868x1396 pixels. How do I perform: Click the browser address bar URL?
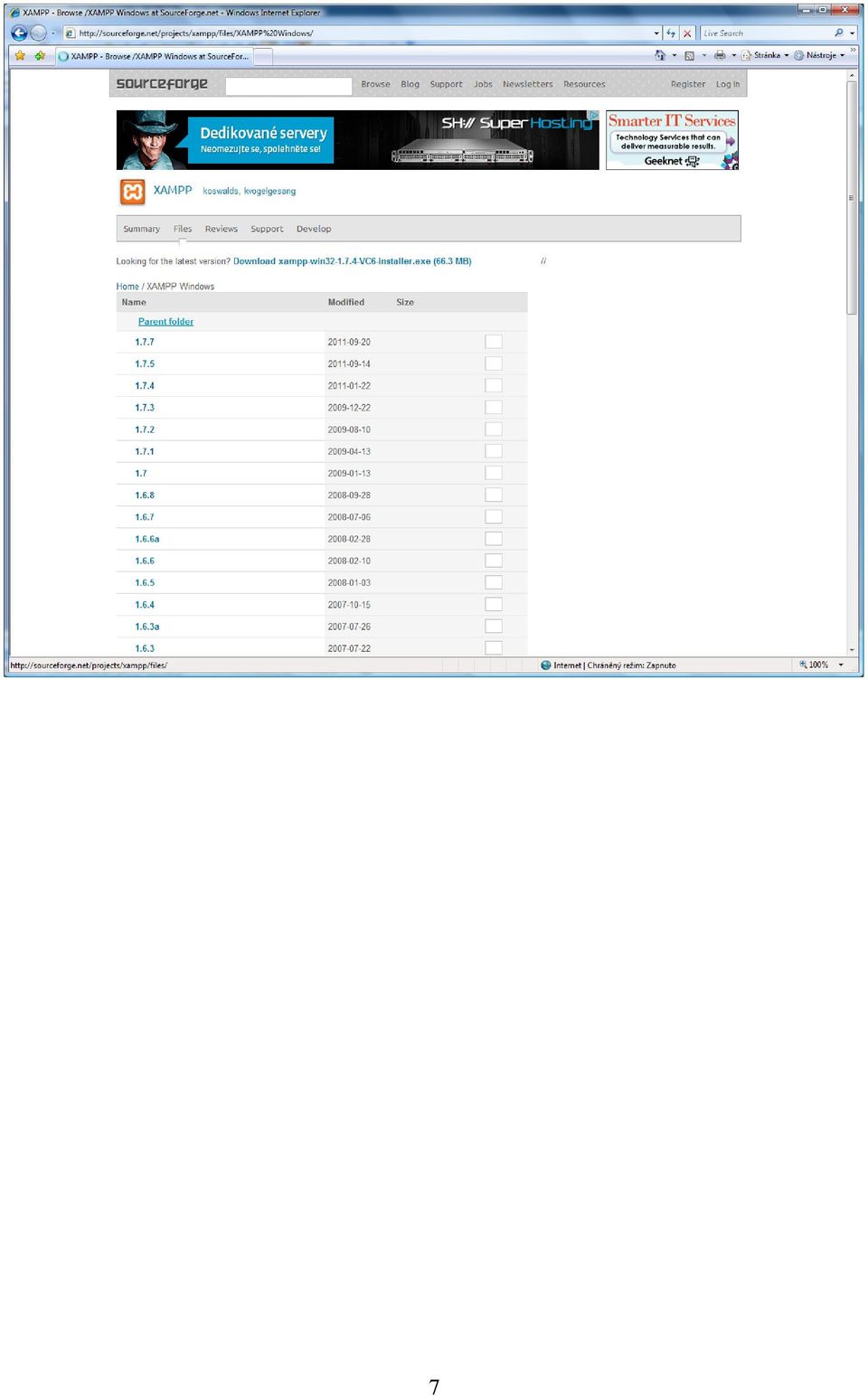196,33
